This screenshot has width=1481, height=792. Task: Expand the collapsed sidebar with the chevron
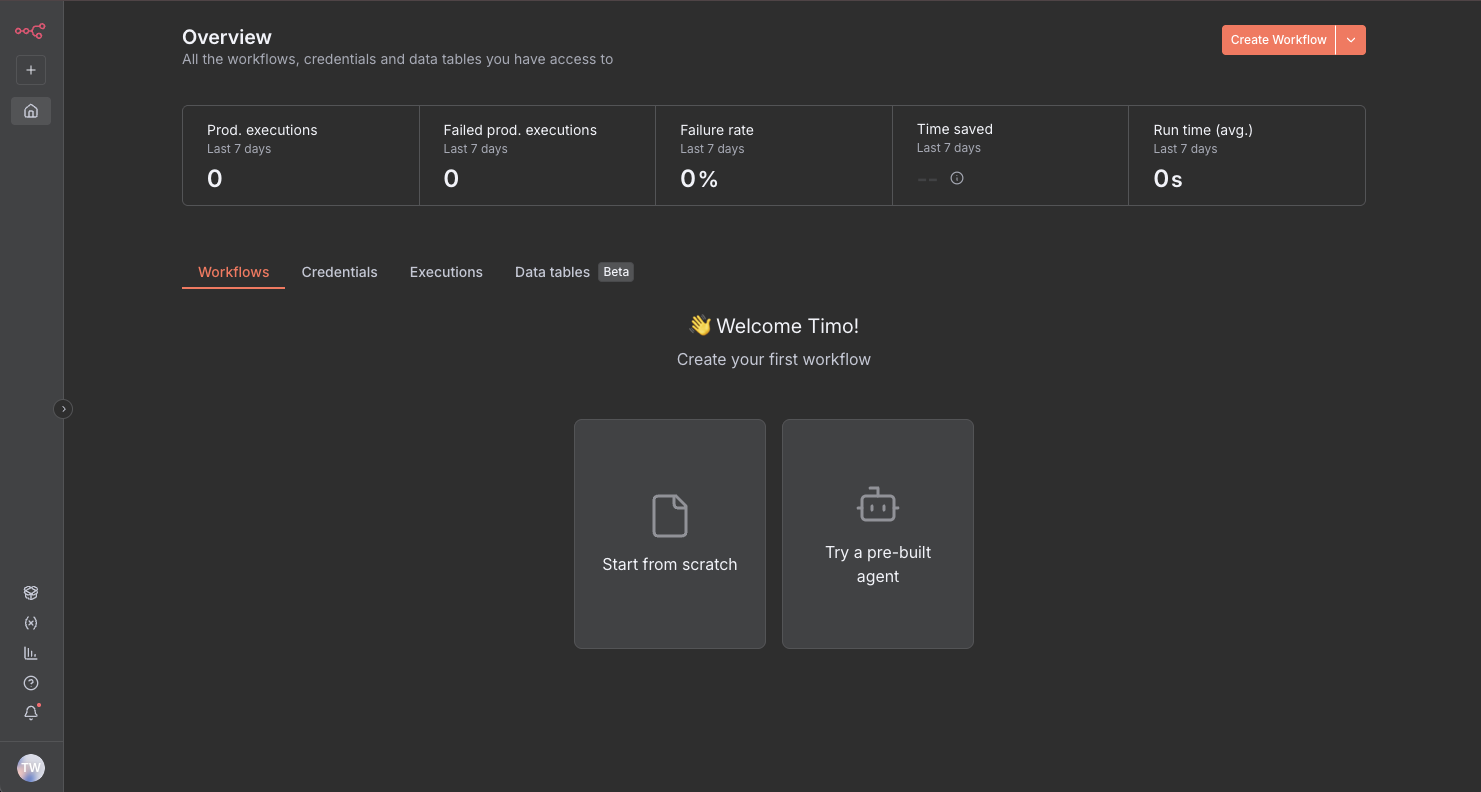click(x=63, y=409)
